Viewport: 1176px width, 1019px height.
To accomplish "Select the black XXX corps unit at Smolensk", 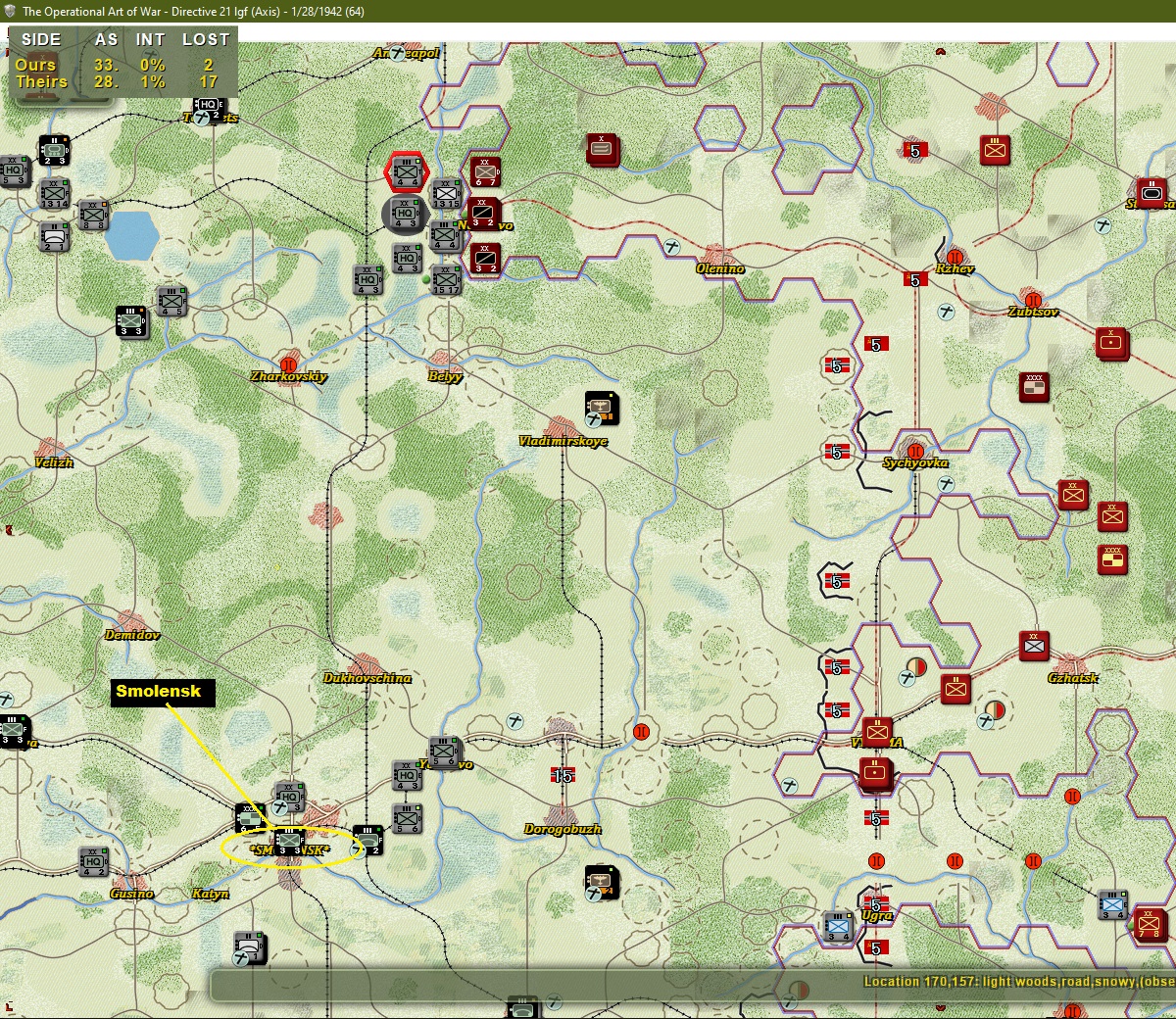I will (250, 818).
